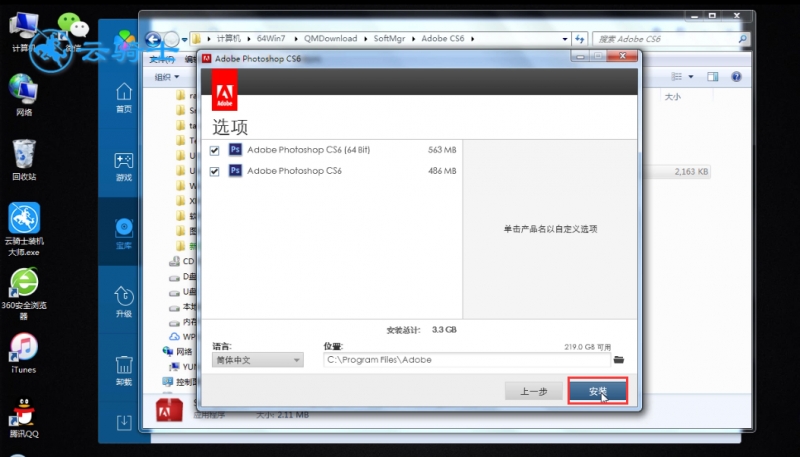Click the 安装 install button

[x=597, y=391]
